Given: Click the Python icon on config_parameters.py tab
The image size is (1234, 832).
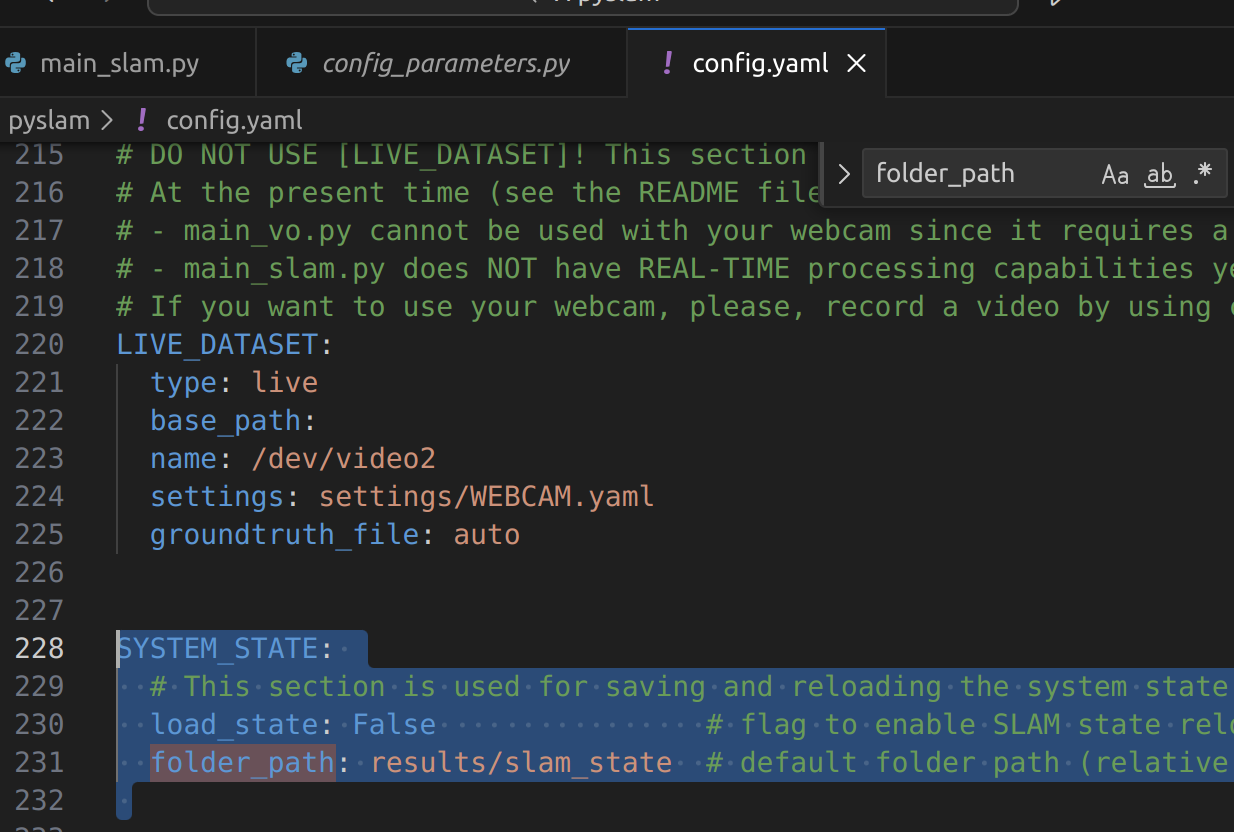Looking at the screenshot, I should pos(296,64).
